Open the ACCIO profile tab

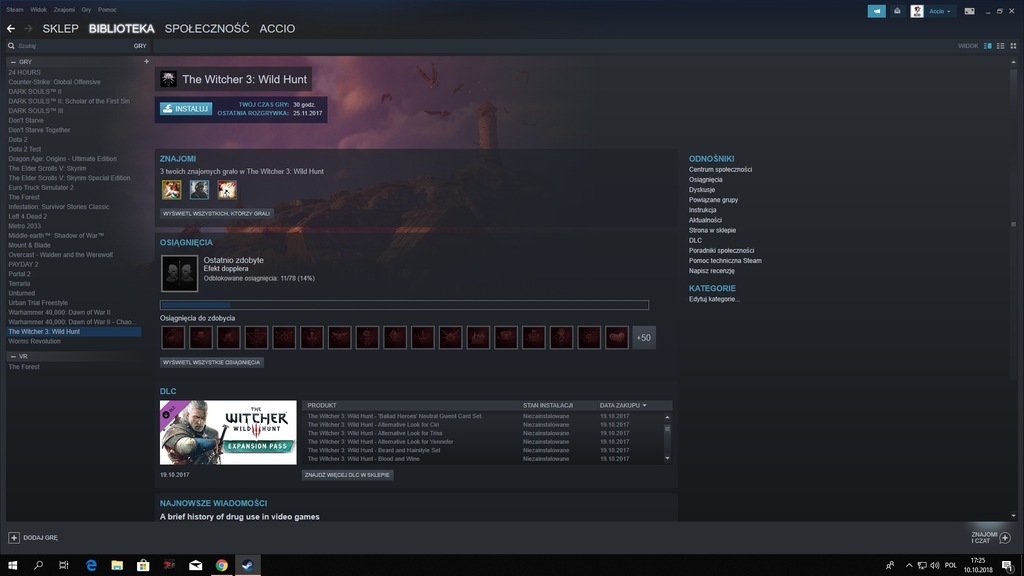coord(277,29)
